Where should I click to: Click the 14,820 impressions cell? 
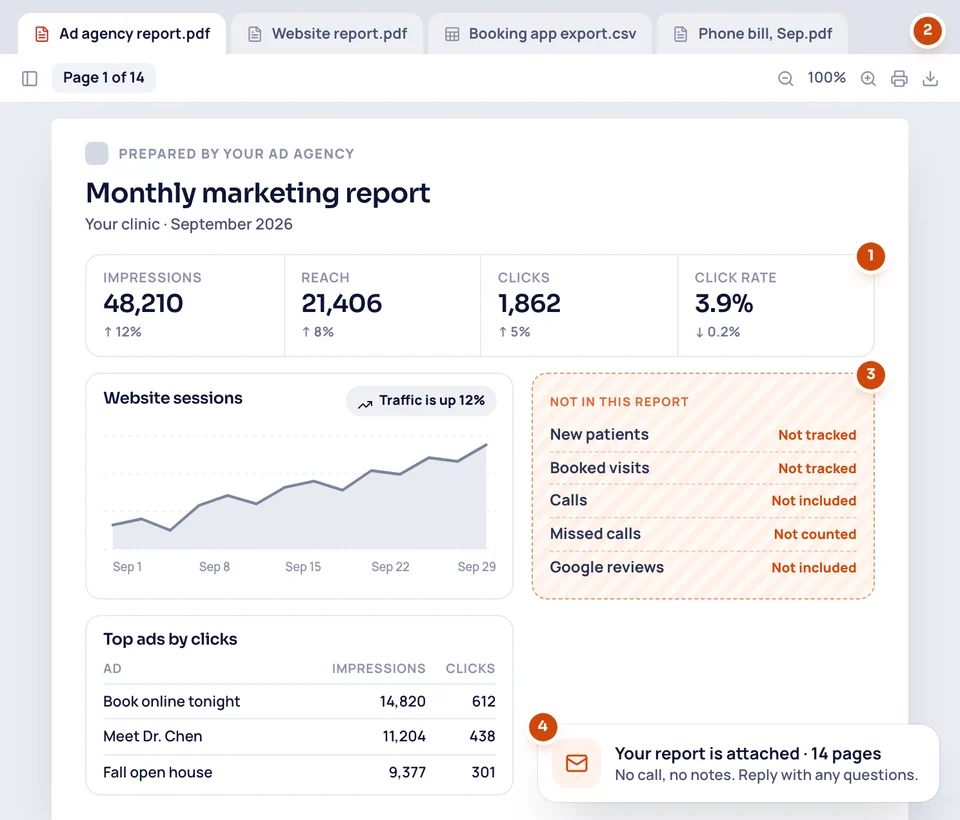(402, 702)
